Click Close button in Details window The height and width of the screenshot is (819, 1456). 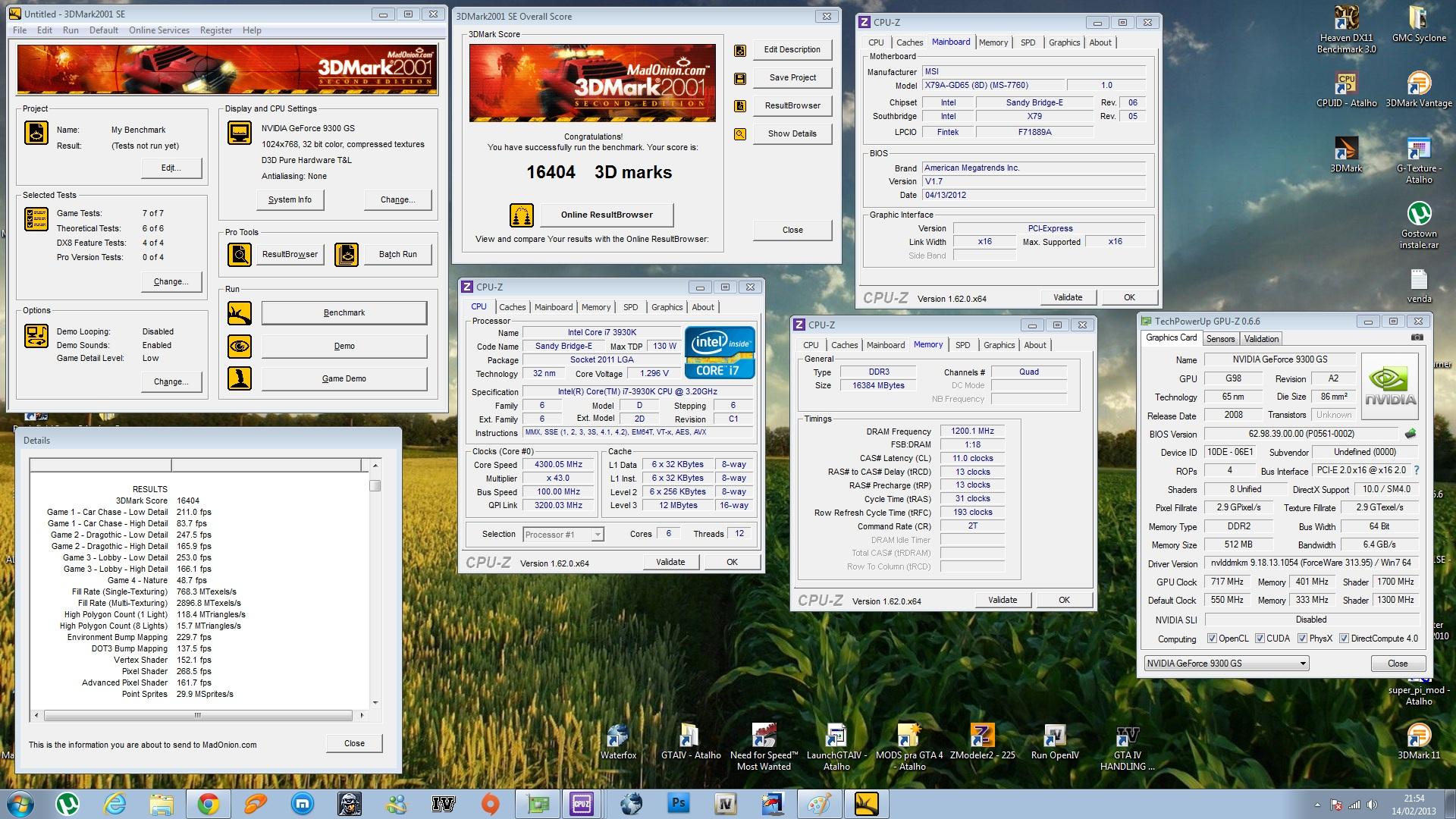click(354, 744)
